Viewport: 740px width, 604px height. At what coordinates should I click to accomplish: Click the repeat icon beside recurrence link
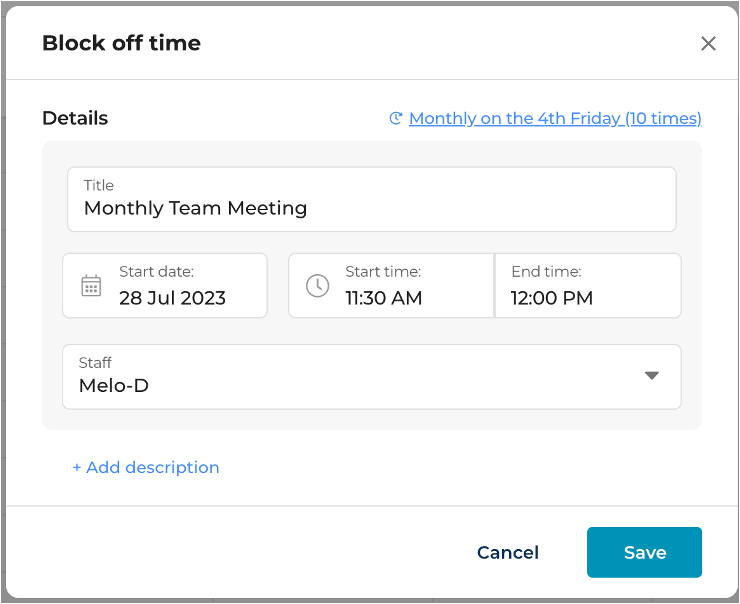point(395,118)
